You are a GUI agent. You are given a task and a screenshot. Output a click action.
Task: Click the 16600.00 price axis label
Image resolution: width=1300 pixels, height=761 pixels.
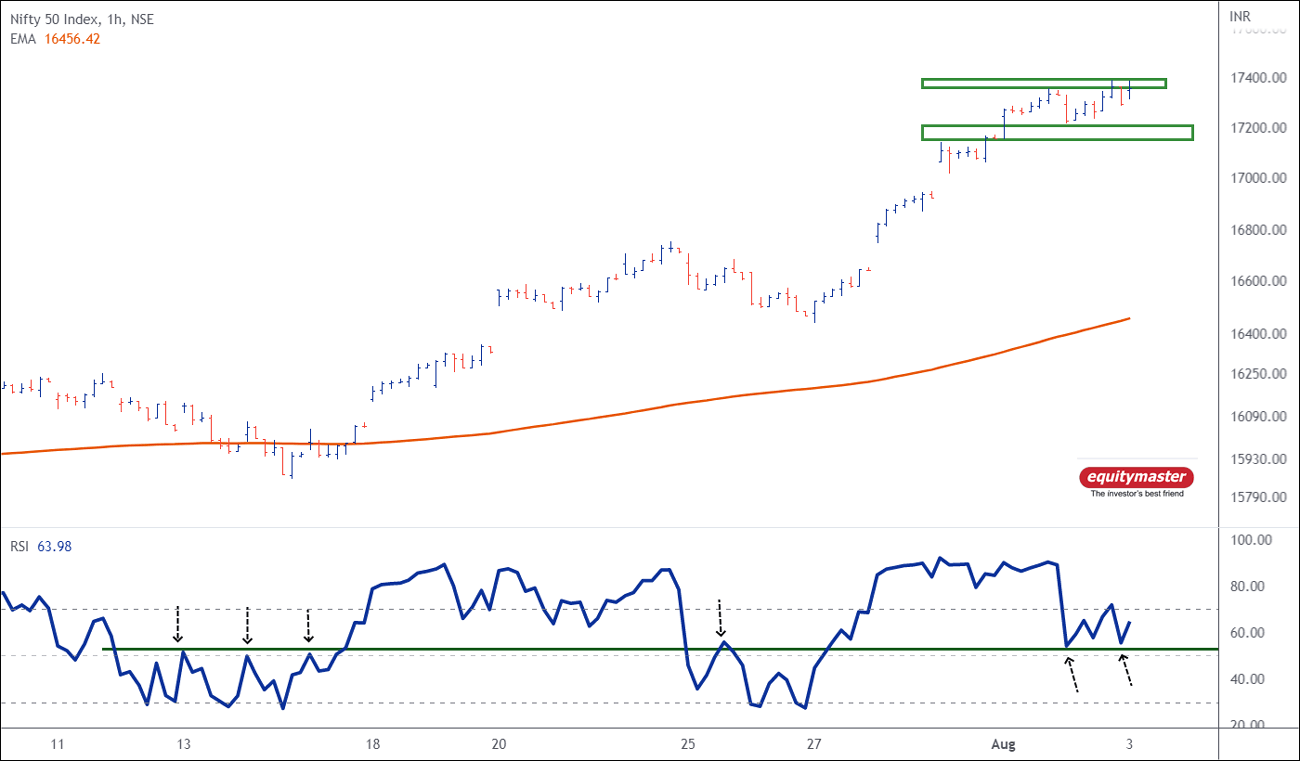(1256, 282)
